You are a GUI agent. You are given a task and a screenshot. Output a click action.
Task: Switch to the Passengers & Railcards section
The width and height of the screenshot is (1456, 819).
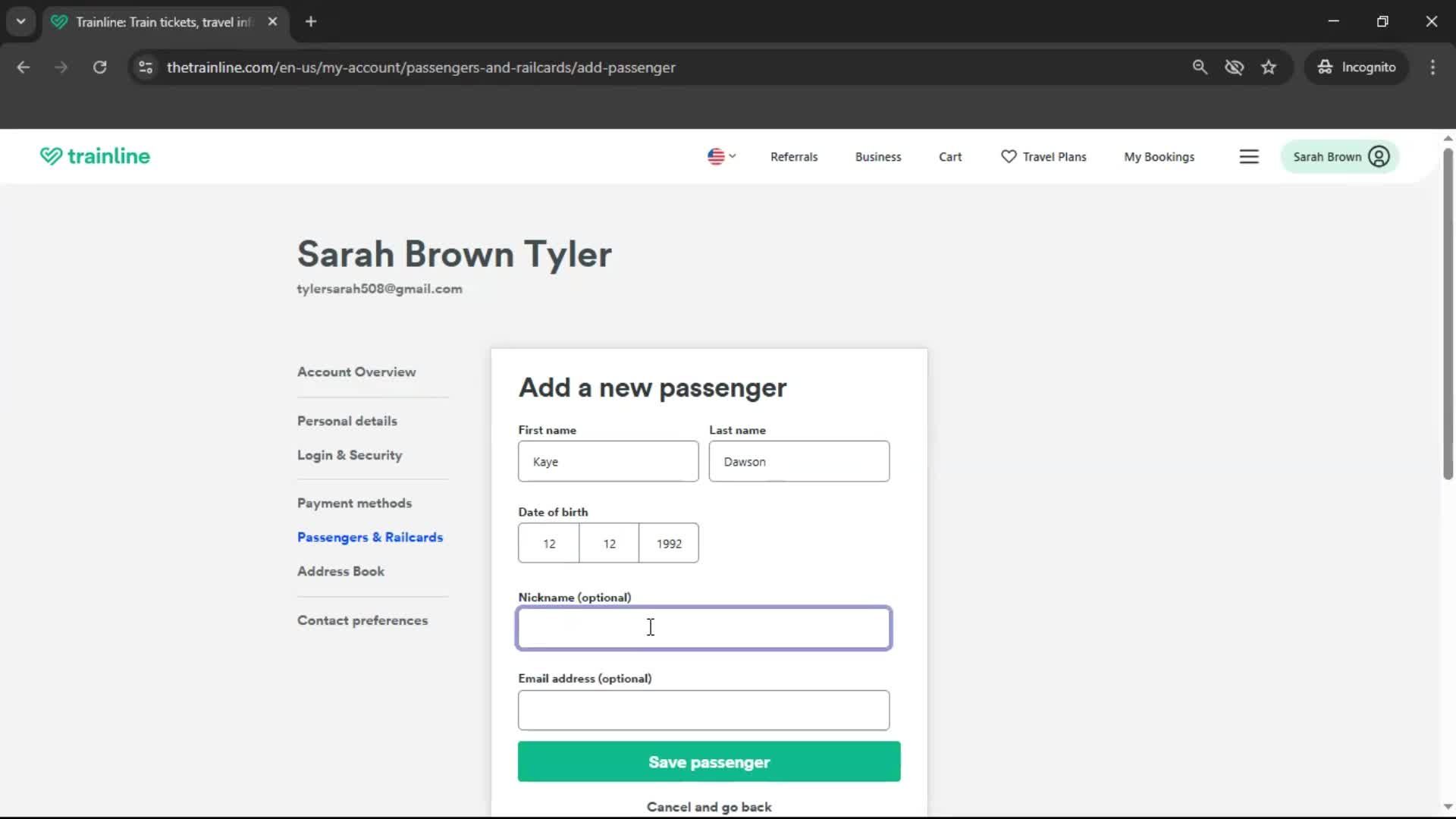tap(370, 537)
